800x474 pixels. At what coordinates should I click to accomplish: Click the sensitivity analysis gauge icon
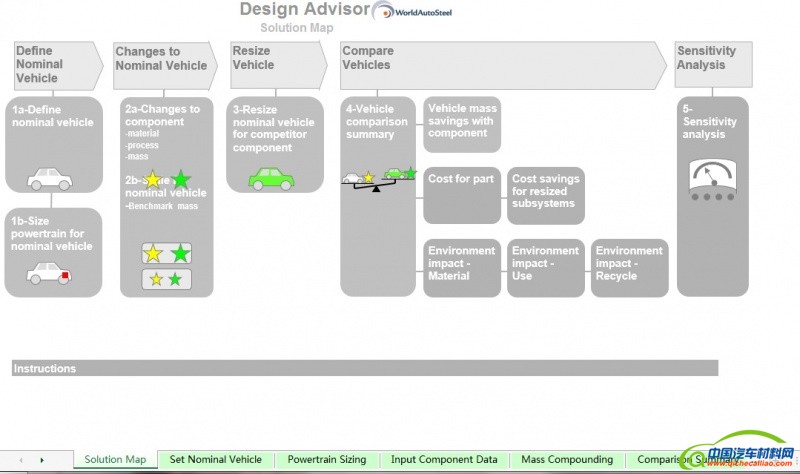point(712,178)
